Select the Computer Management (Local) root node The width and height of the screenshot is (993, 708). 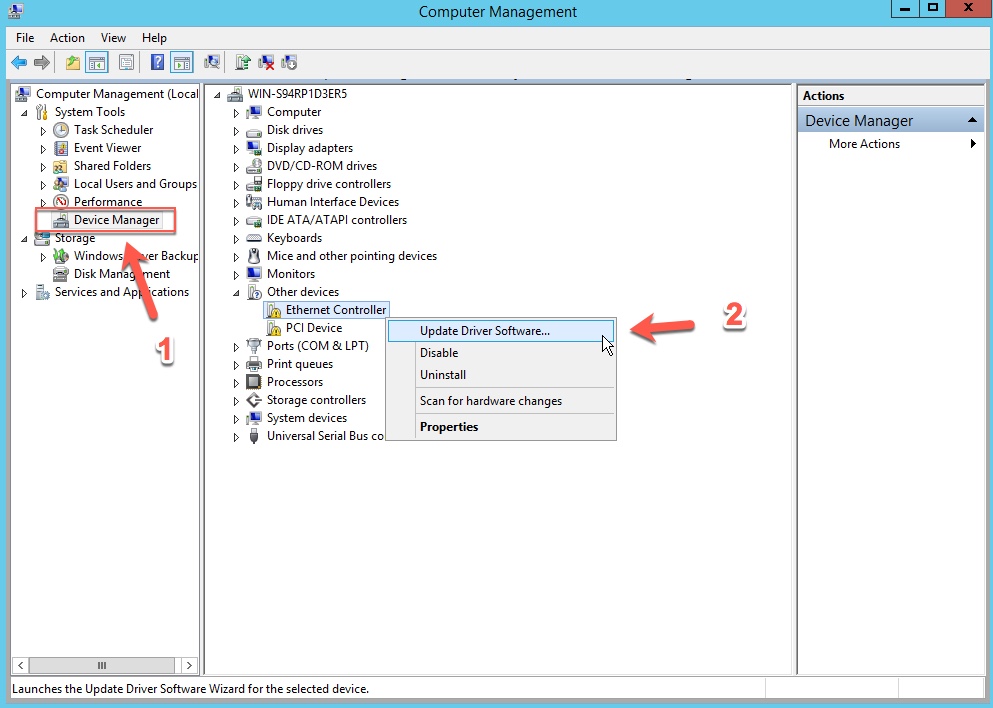(117, 94)
